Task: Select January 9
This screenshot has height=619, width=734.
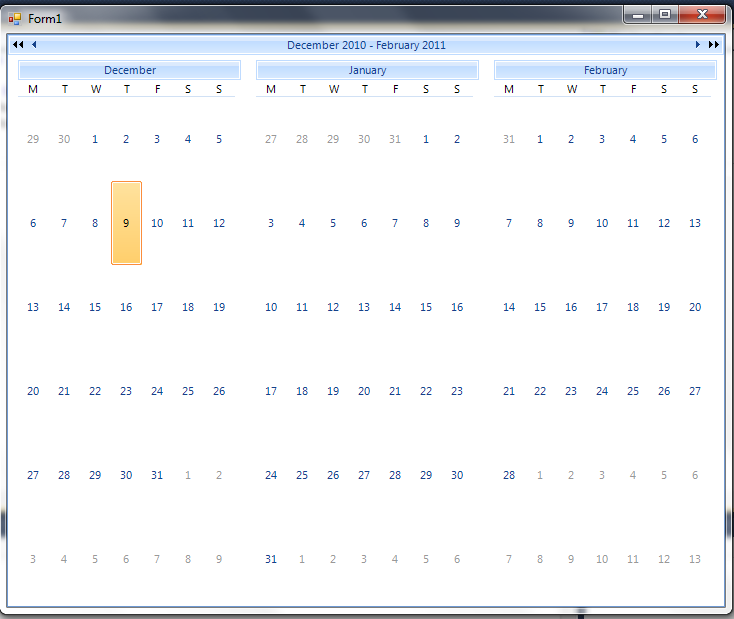Action: (x=457, y=223)
